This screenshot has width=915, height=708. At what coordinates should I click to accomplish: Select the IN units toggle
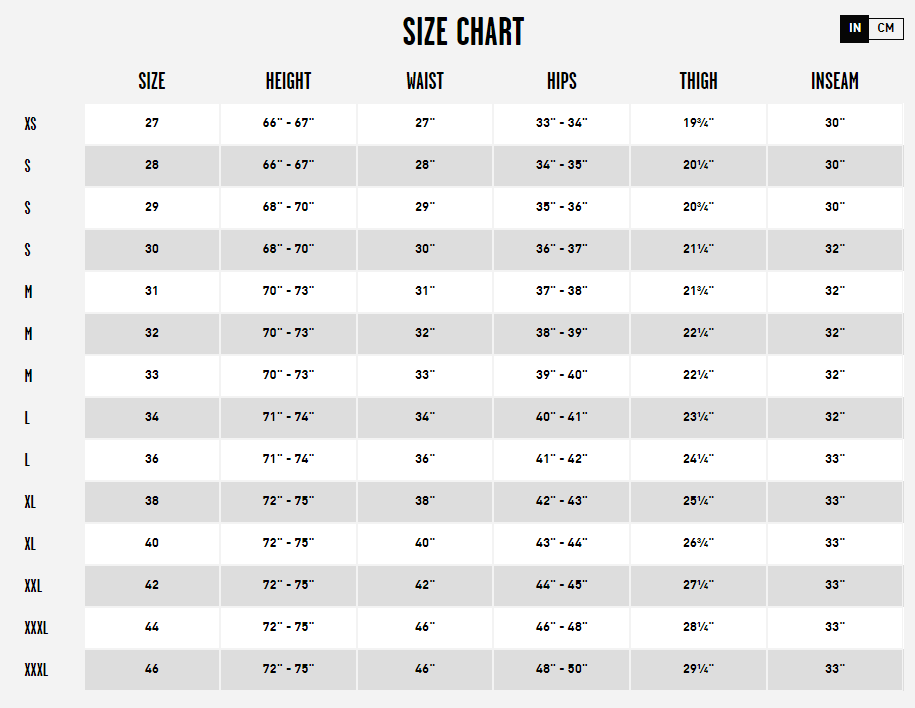tap(854, 29)
